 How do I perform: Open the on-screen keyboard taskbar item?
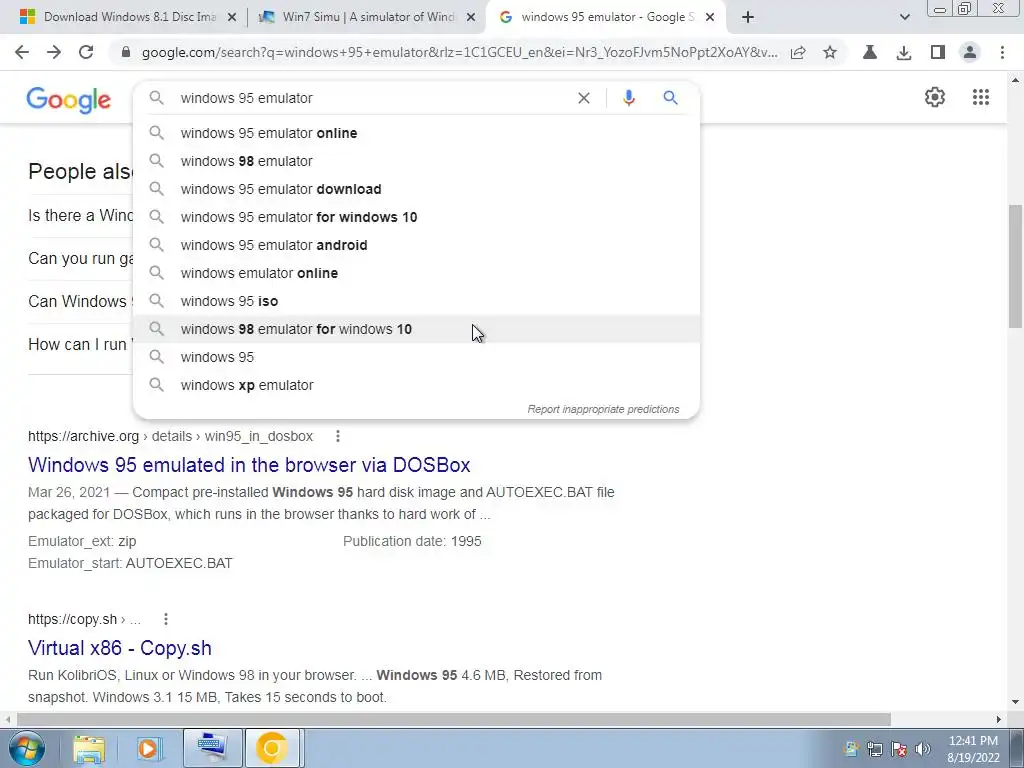coord(212,748)
